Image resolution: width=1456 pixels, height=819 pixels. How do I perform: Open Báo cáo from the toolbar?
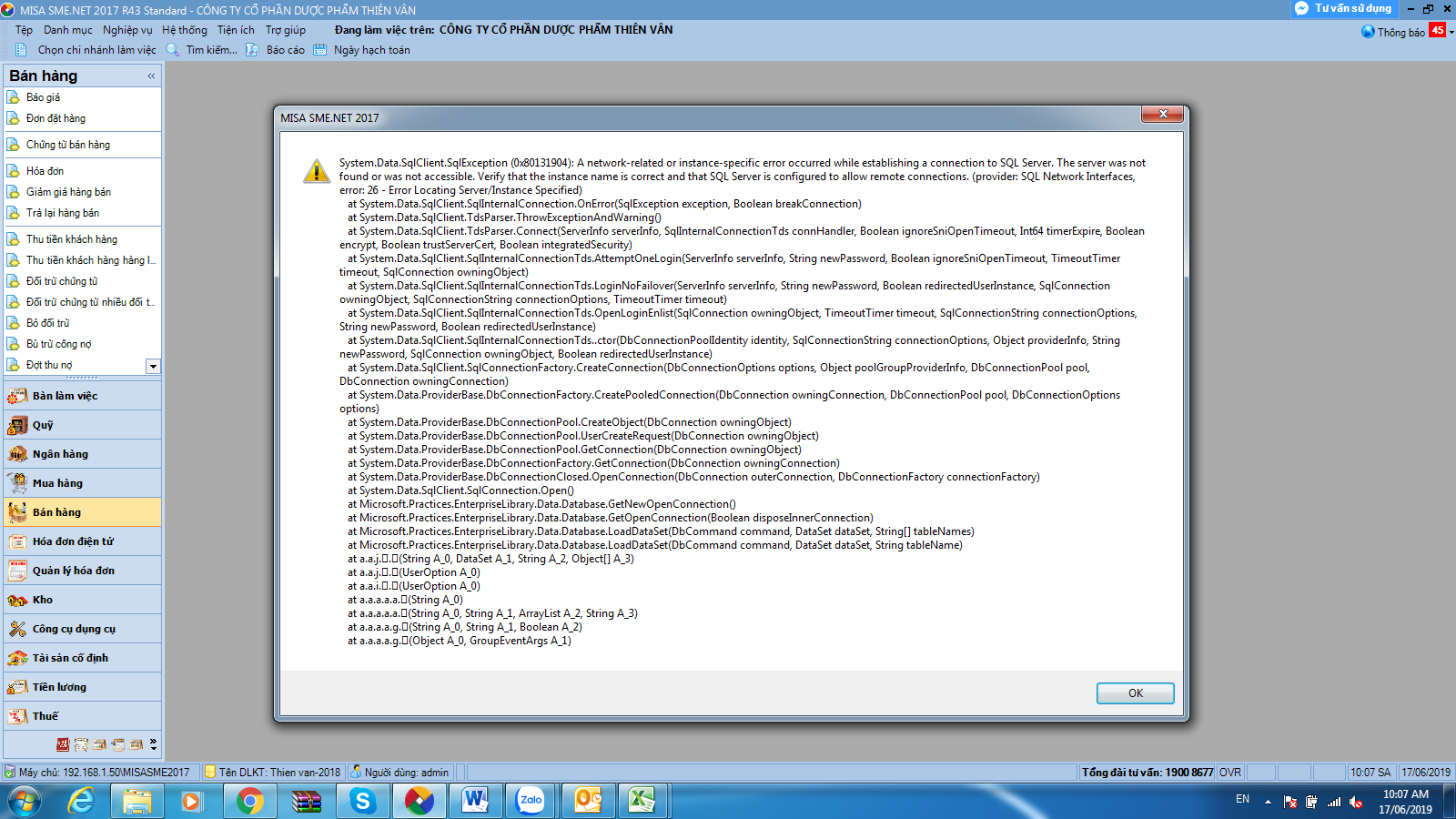point(276,50)
